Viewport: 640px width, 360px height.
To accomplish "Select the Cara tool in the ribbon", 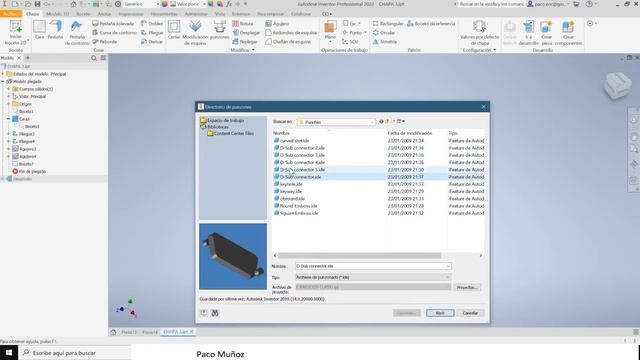I will (x=39, y=30).
